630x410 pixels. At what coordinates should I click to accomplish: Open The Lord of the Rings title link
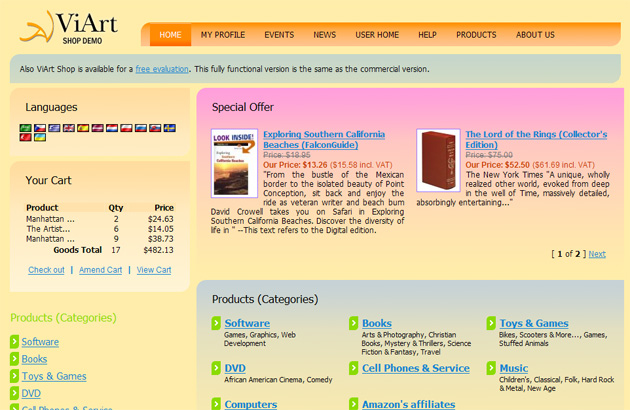536,139
